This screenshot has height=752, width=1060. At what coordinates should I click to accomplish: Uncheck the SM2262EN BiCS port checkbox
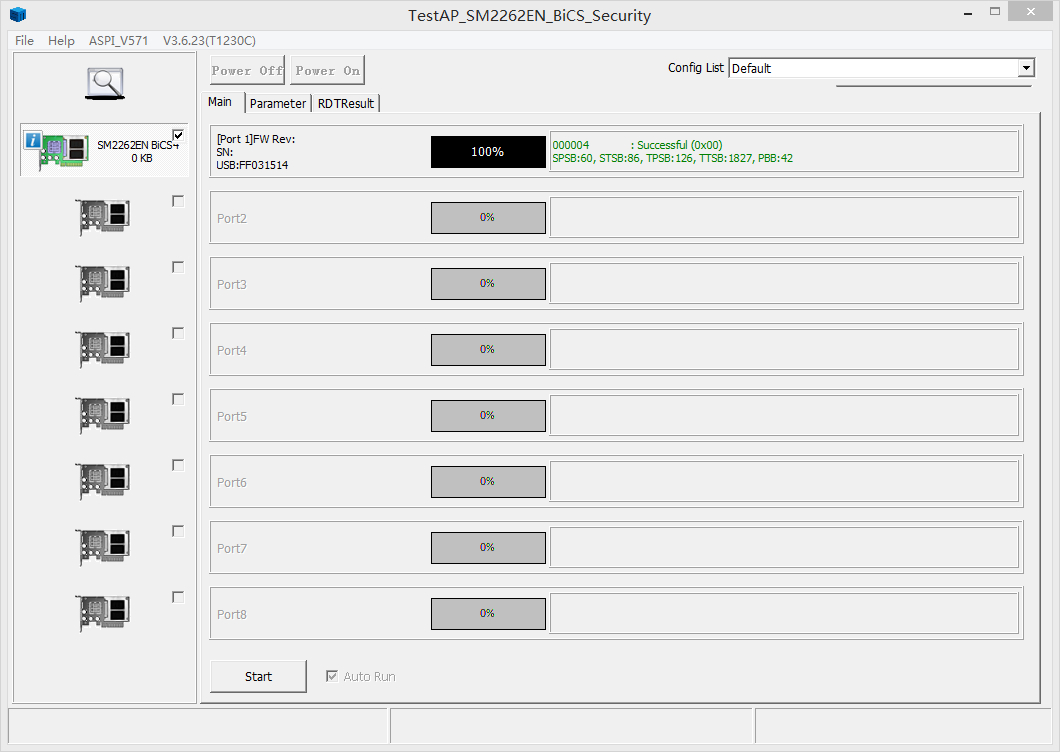tap(178, 135)
